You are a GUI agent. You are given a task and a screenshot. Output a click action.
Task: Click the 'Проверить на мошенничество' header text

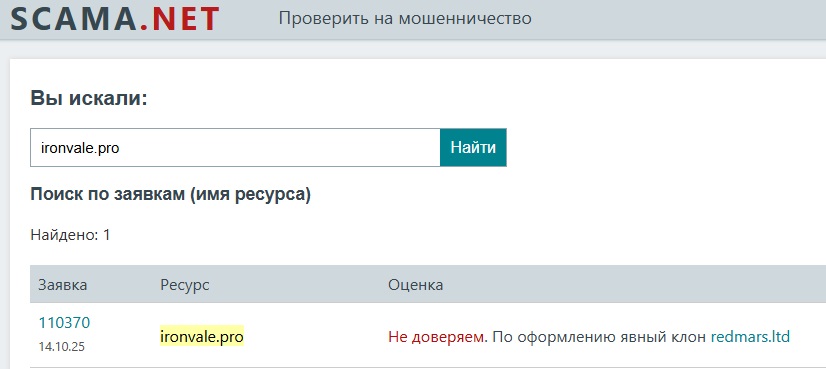coord(405,18)
